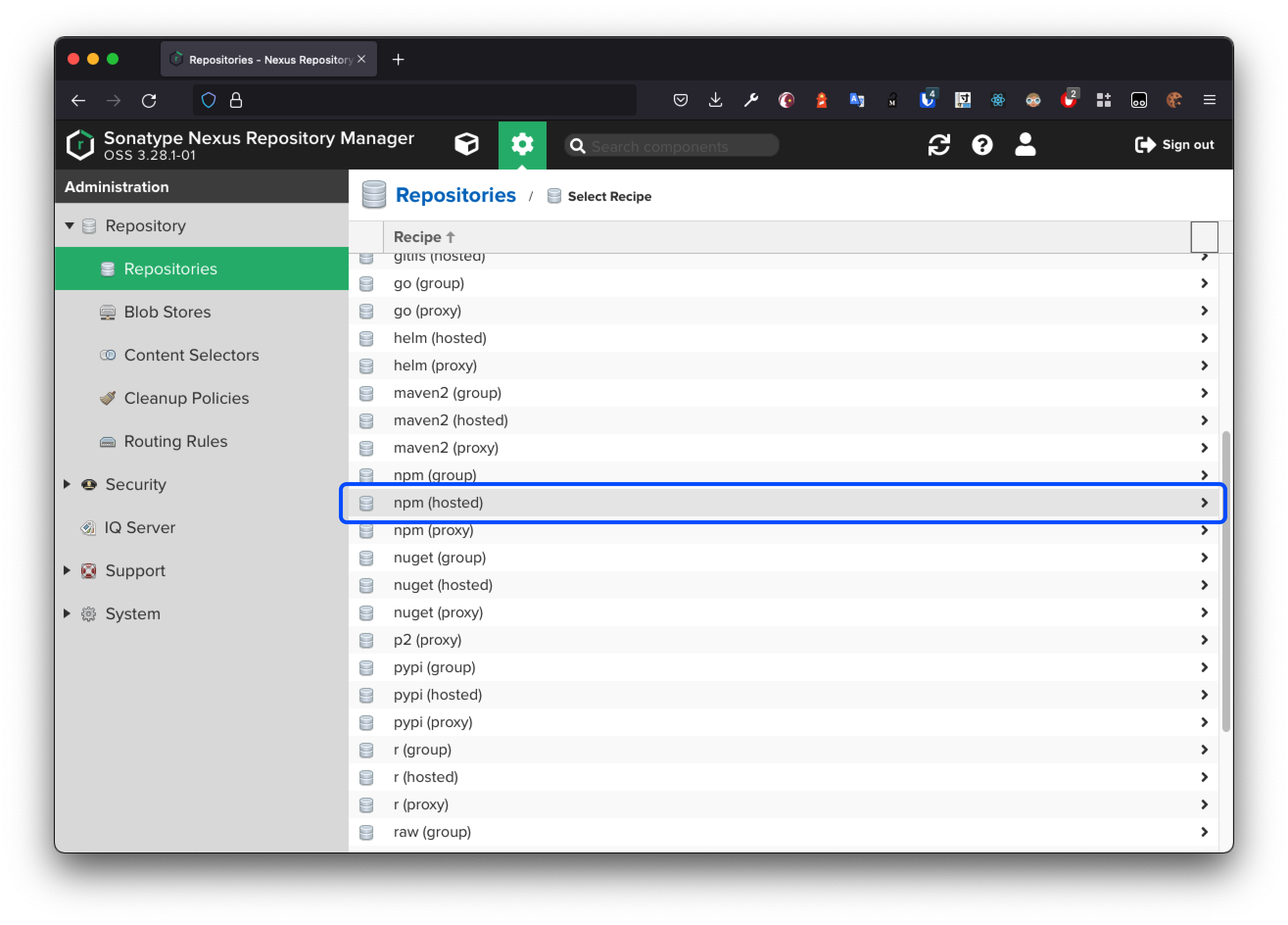Close the Repositories browser tab

tap(361, 59)
